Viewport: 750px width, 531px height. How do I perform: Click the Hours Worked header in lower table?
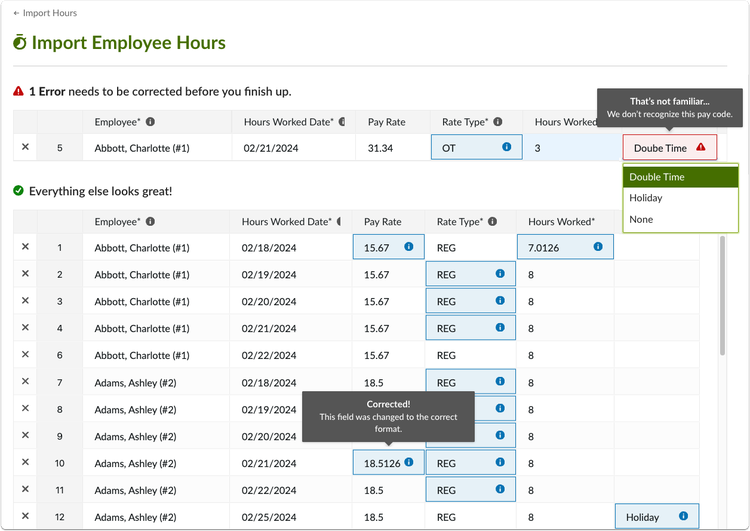pyautogui.click(x=562, y=222)
